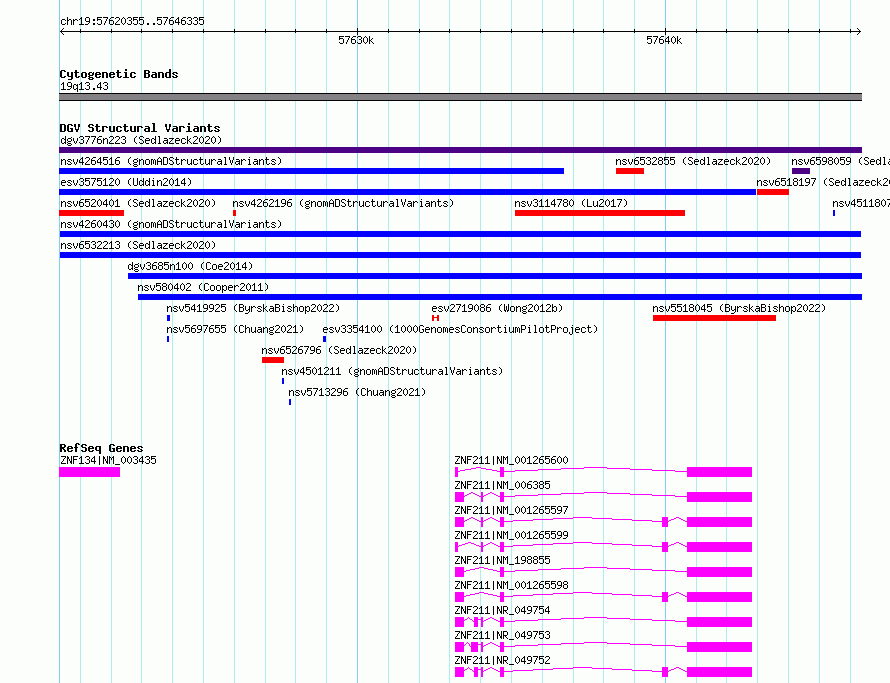Select the large last exon of NM_001265600
This screenshot has width=890, height=683.
click(x=719, y=472)
